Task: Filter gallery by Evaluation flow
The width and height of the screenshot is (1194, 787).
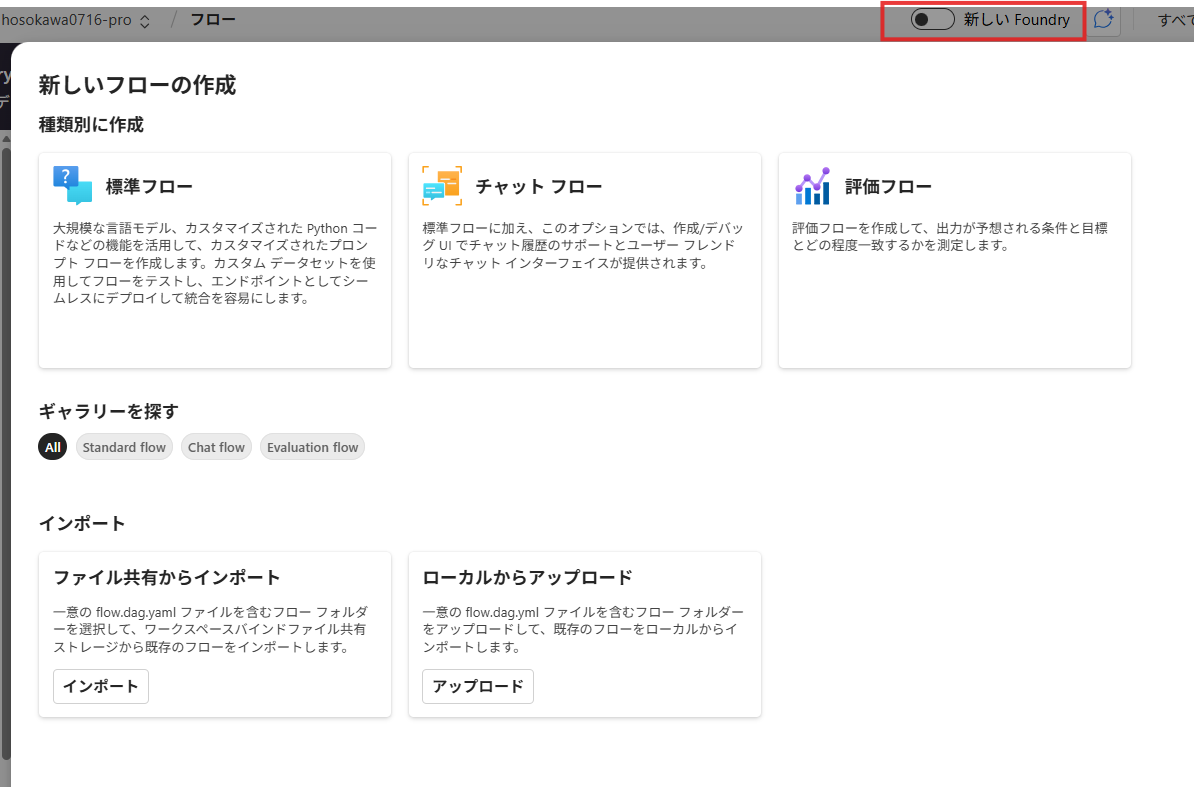Action: click(x=312, y=448)
